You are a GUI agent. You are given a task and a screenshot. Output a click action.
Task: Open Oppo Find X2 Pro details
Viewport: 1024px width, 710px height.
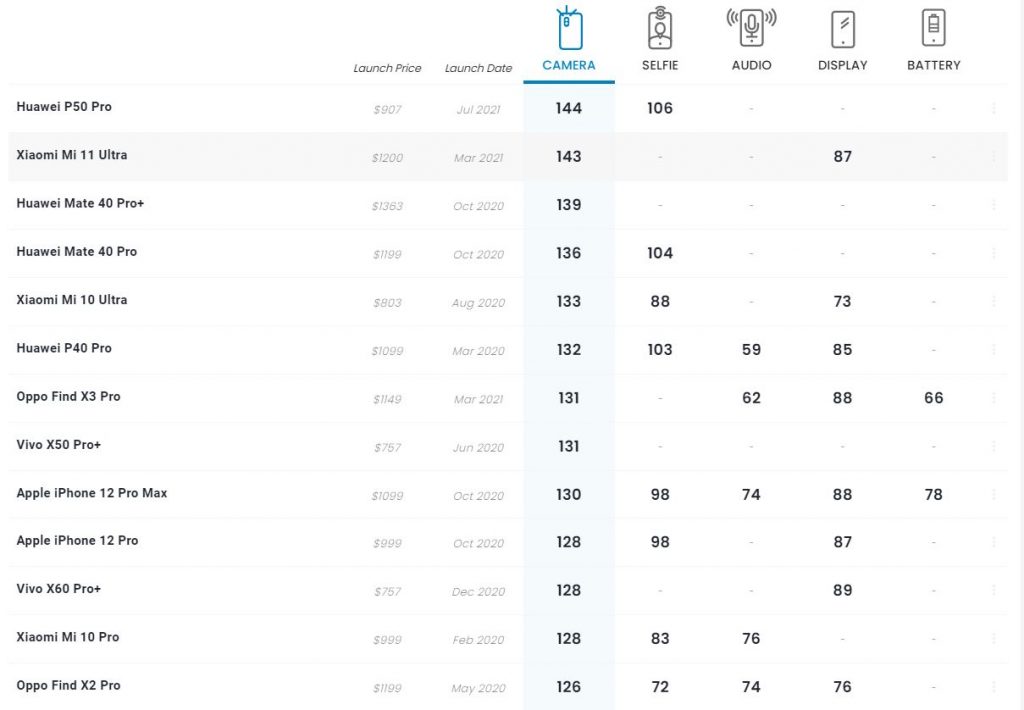click(69, 685)
